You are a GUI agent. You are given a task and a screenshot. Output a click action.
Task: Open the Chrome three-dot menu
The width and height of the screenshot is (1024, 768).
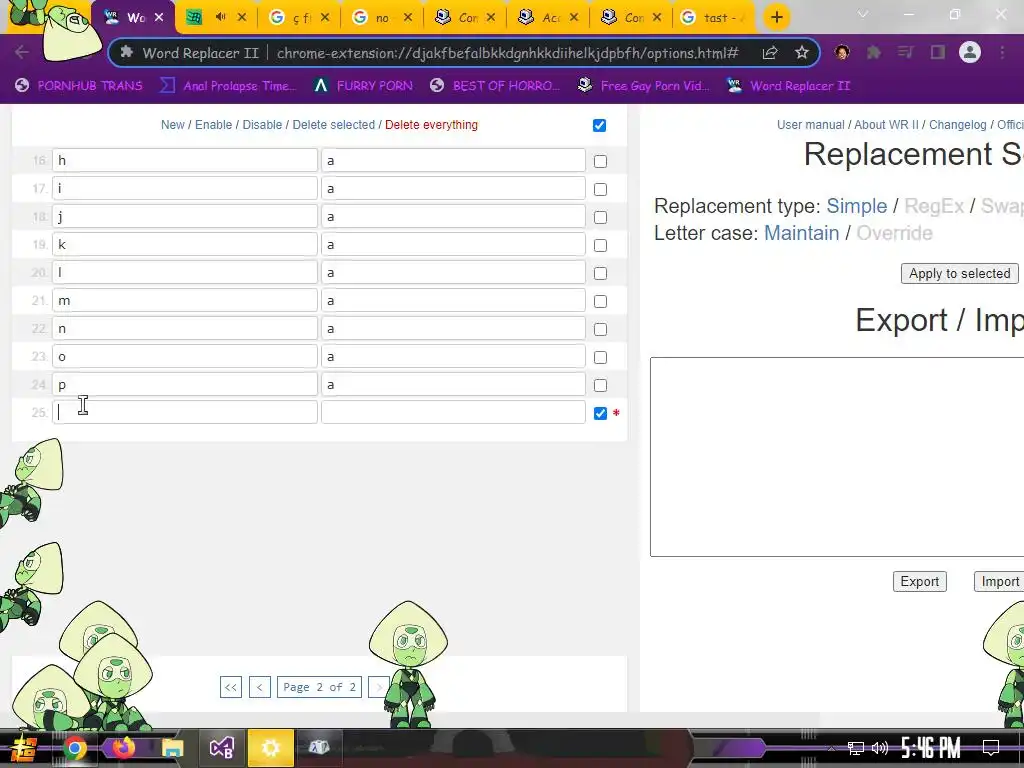pos(1002,52)
